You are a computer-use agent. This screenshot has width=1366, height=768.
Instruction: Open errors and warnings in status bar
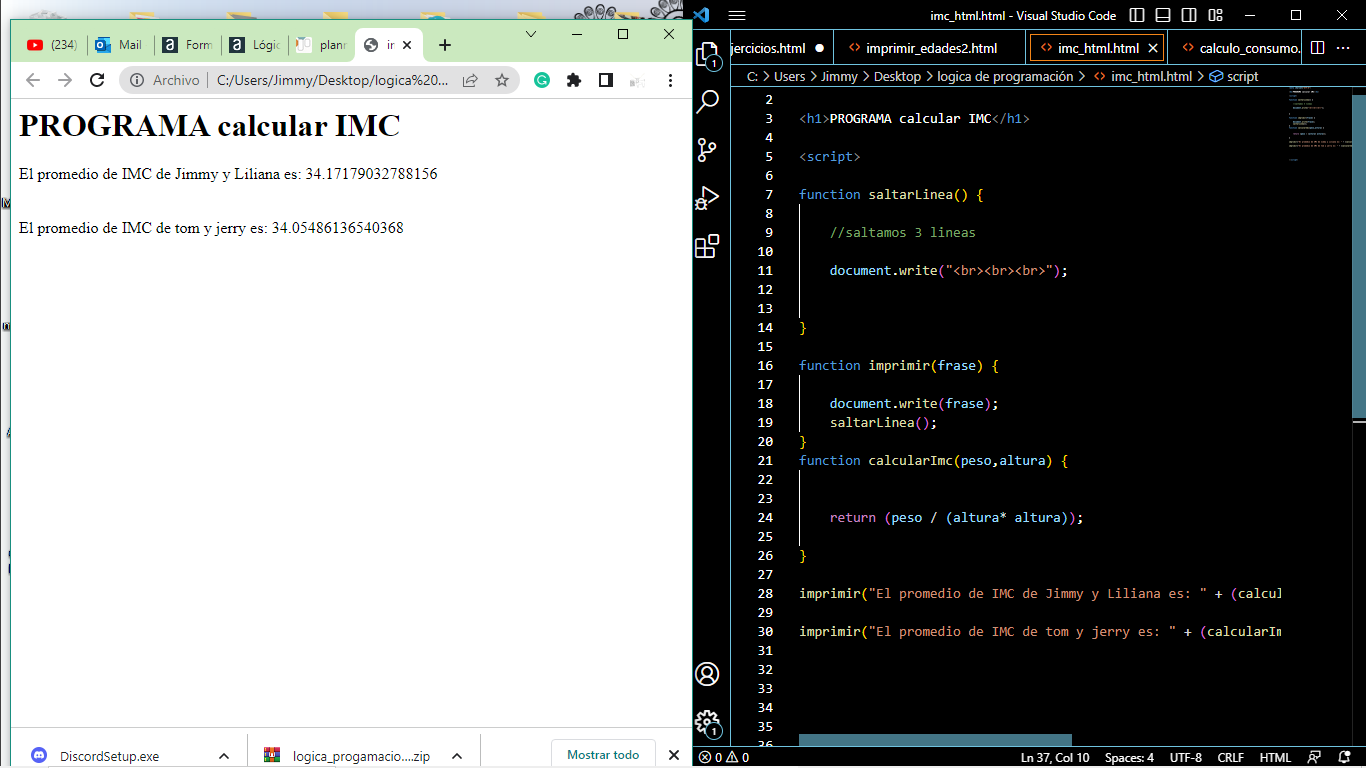tap(724, 757)
